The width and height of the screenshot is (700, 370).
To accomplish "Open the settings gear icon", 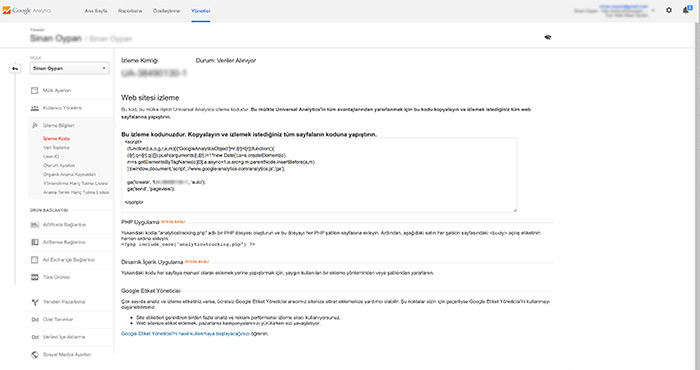I will (x=669, y=10).
